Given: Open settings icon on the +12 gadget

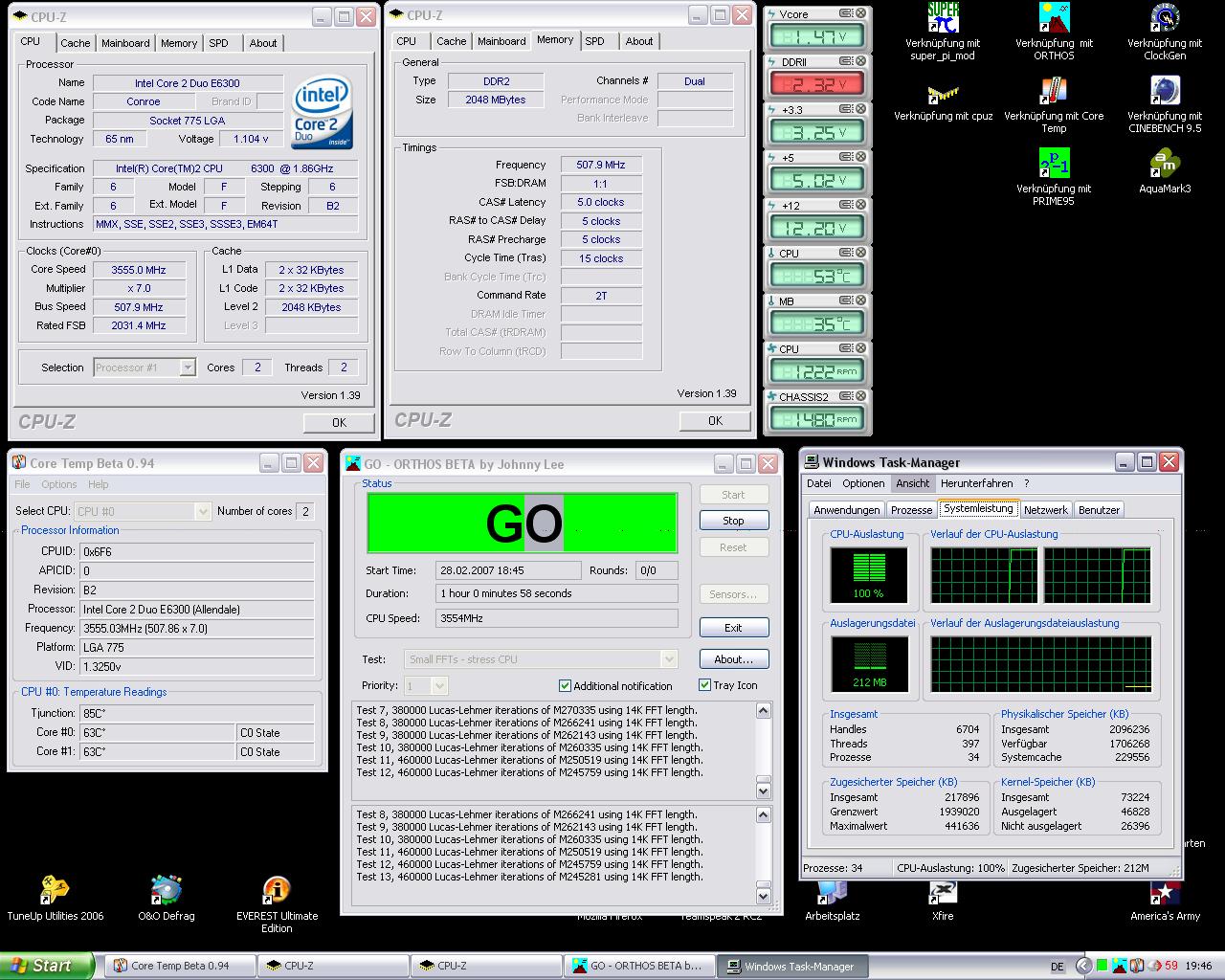Looking at the screenshot, I should click(846, 205).
